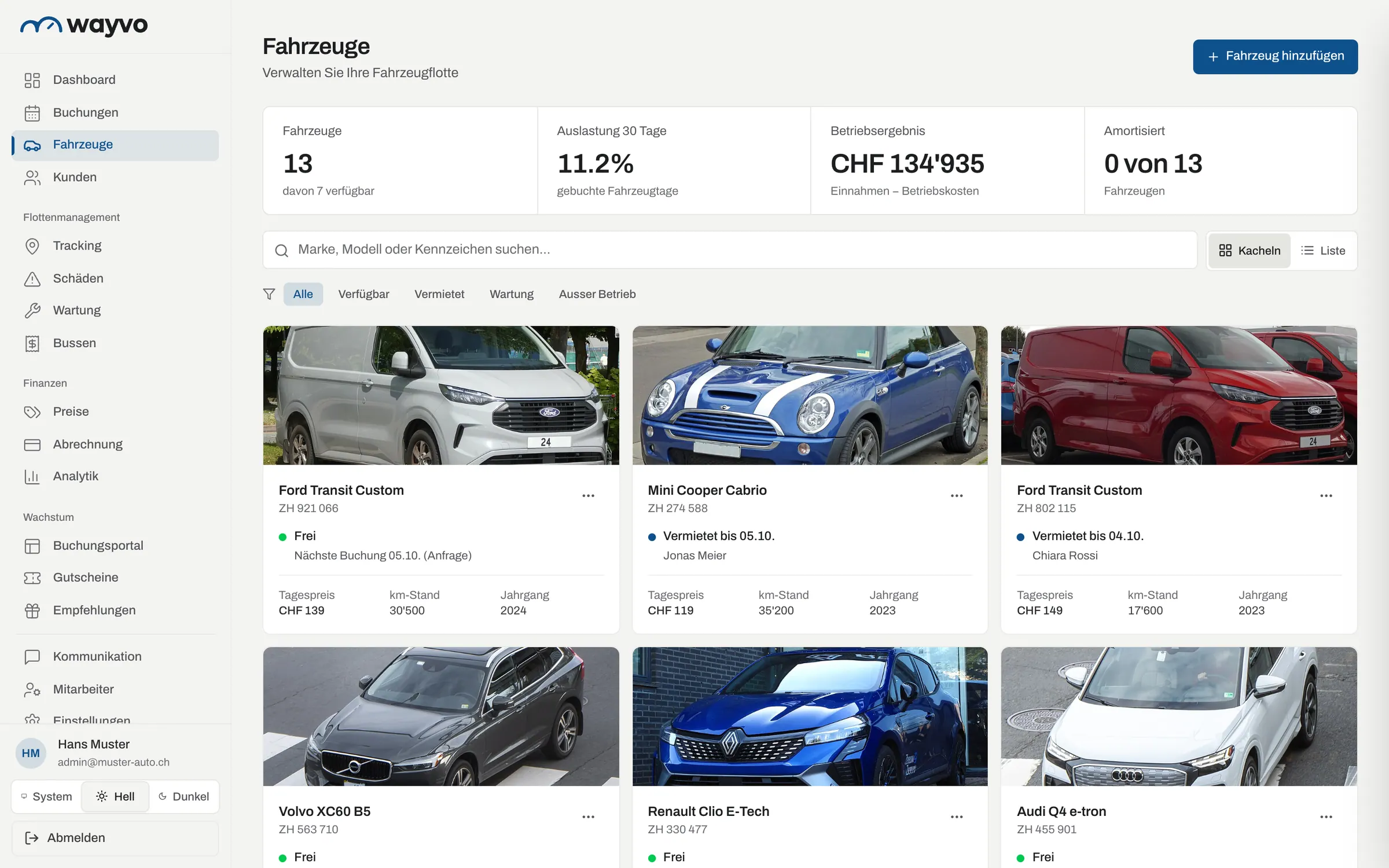
Task: Click the Abmelden logout button
Action: pyautogui.click(x=115, y=838)
